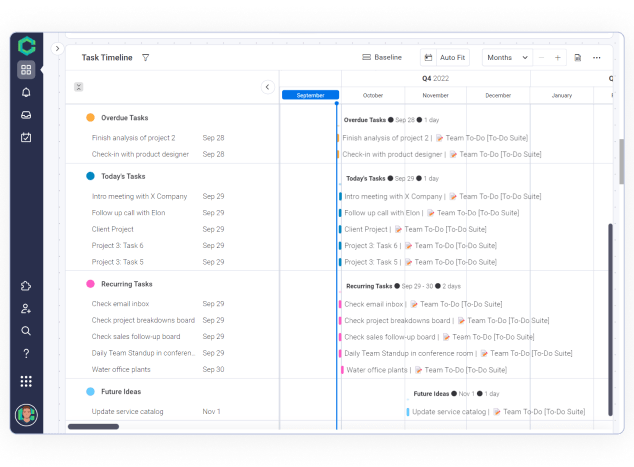Select 'Update service catalog' in task list
This screenshot has width=634, height=467.
(x=127, y=412)
